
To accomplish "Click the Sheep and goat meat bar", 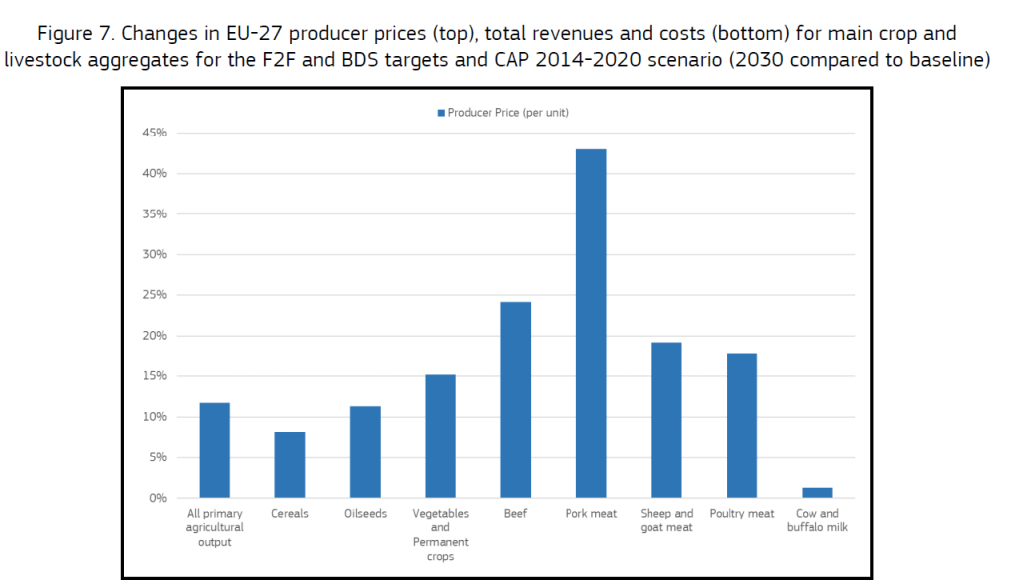I will (666, 420).
